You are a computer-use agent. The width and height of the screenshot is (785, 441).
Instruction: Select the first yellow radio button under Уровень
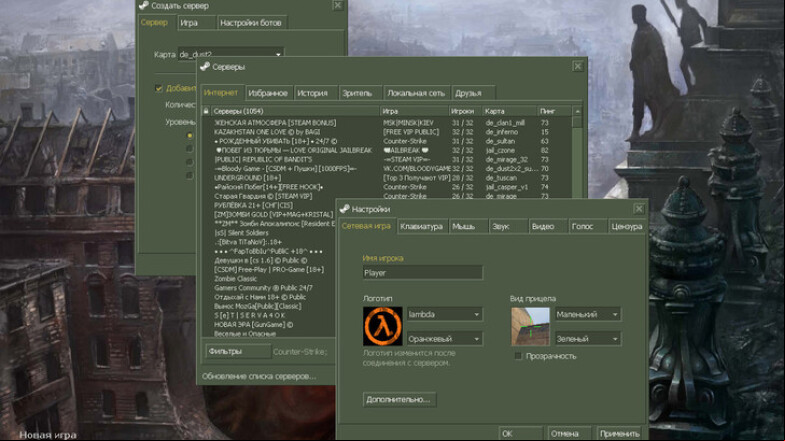(189, 135)
